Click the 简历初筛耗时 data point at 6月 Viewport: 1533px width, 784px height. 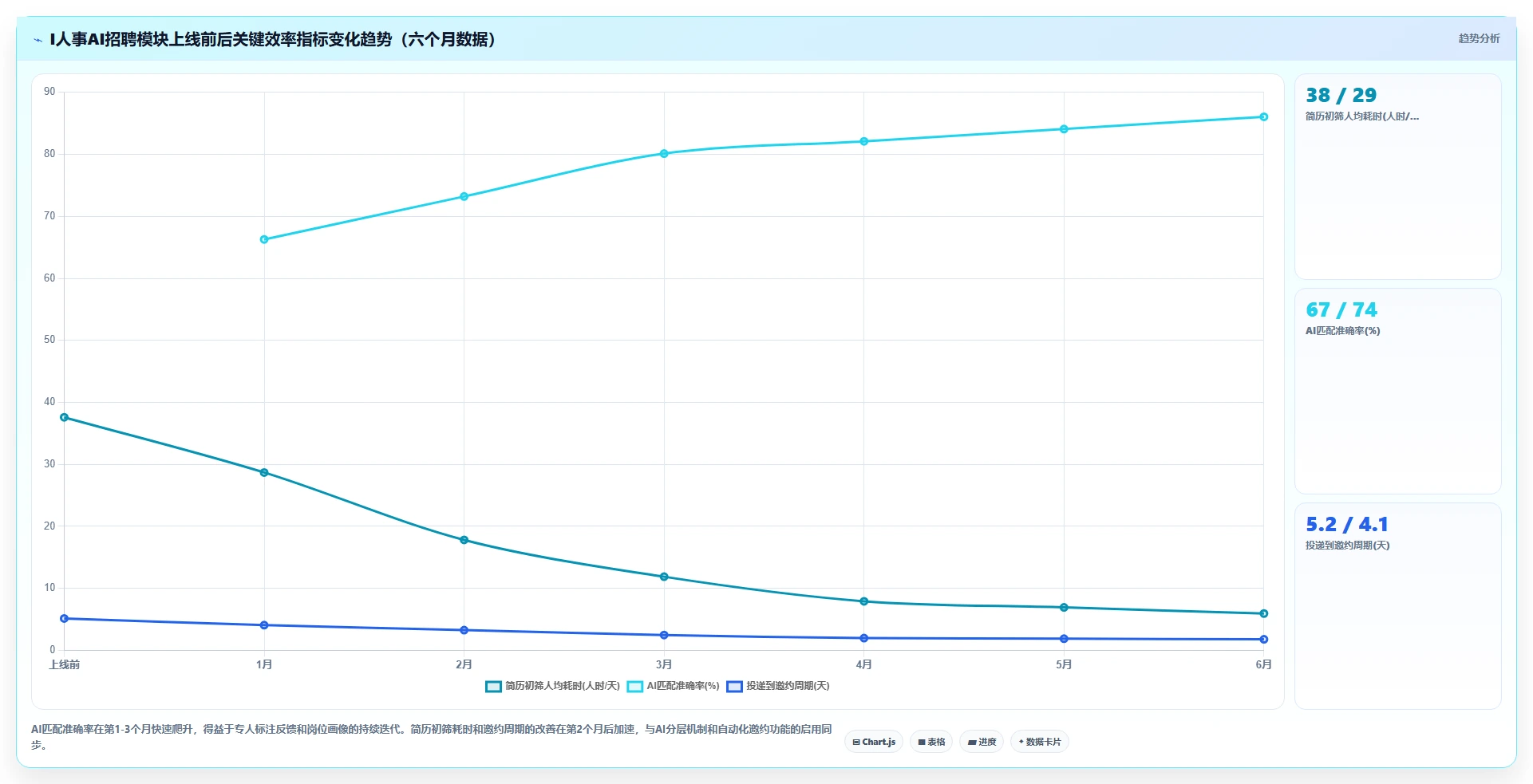pyautogui.click(x=1263, y=613)
